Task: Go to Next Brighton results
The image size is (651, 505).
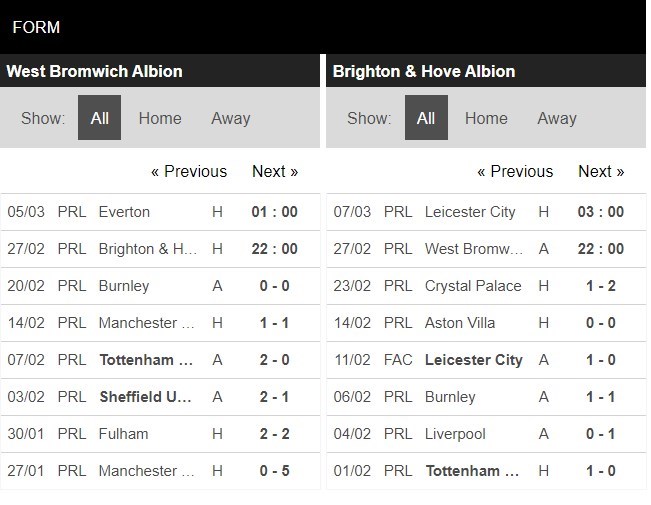Action: (601, 171)
